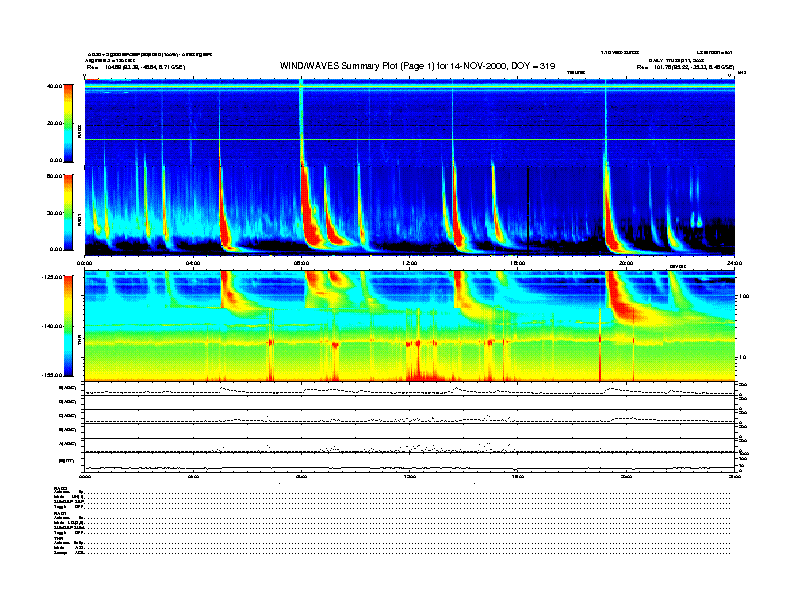Click the bottom magnetic field line plot panel
The height and width of the screenshot is (612, 792).
[x=410, y=462]
